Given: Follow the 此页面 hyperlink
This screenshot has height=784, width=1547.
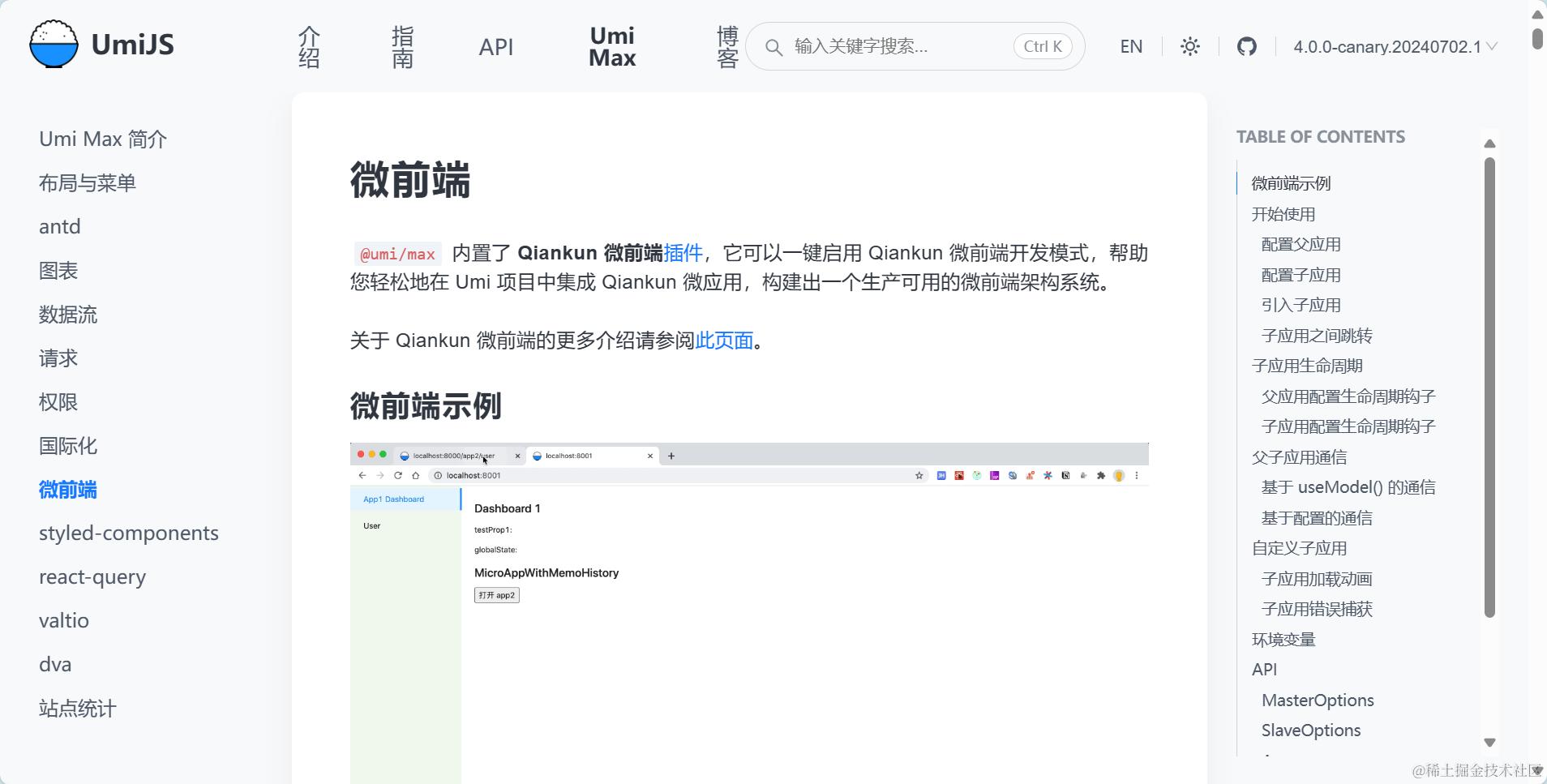Looking at the screenshot, I should pos(725,341).
